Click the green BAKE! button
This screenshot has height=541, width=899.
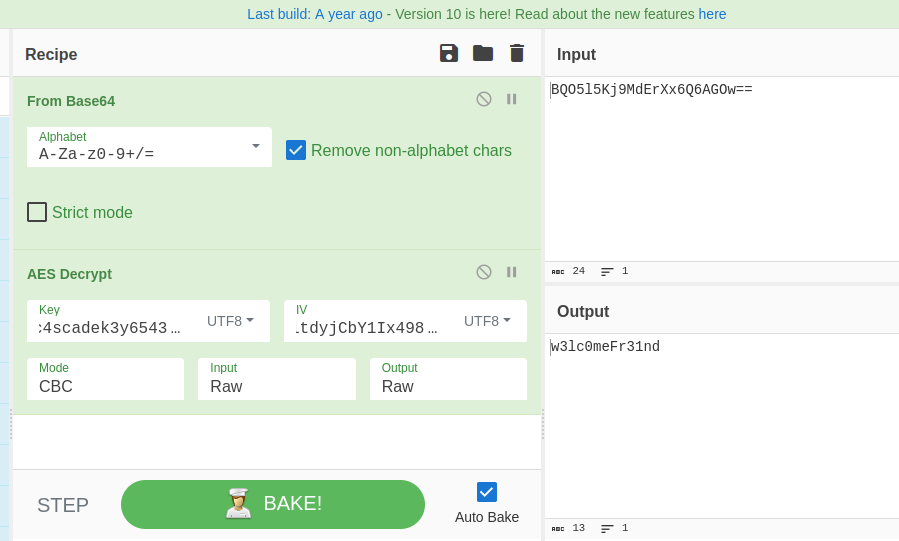click(273, 504)
